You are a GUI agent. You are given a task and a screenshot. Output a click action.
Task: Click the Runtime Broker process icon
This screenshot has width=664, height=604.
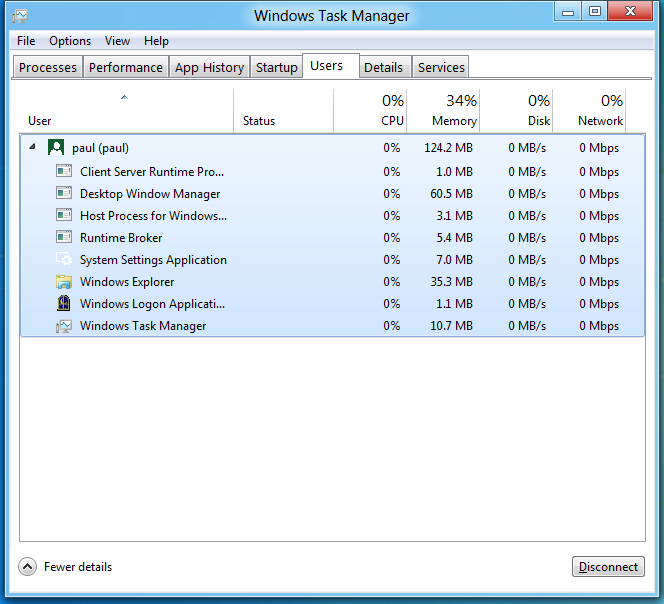point(64,237)
